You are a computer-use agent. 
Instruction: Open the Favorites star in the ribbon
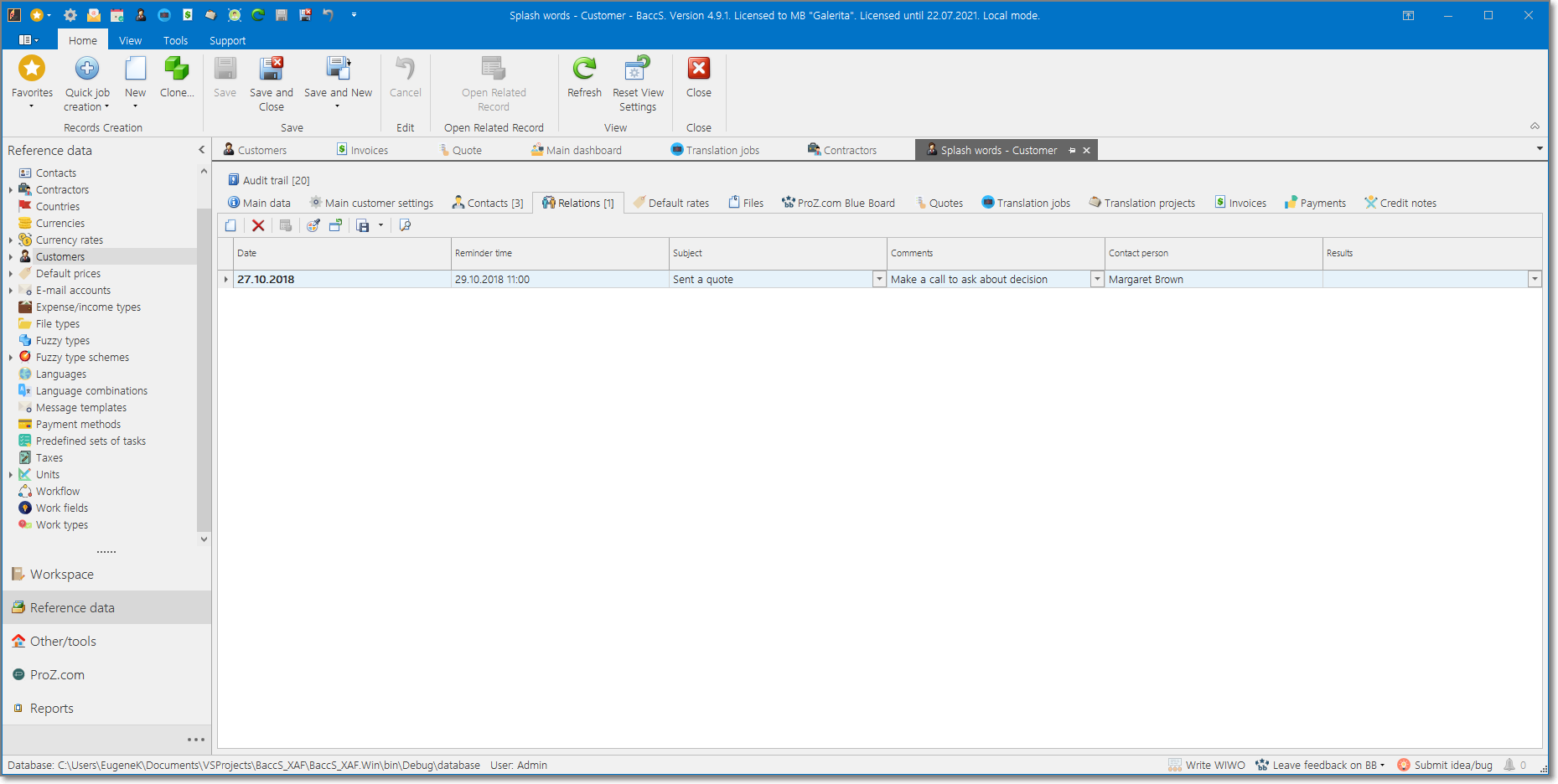pyautogui.click(x=32, y=69)
